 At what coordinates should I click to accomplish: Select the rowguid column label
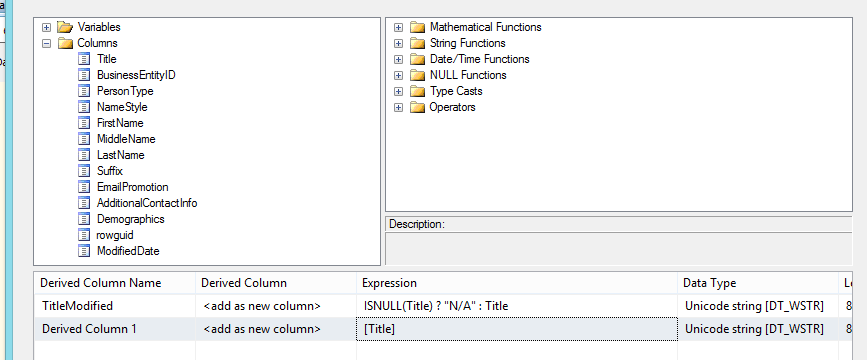(x=115, y=235)
